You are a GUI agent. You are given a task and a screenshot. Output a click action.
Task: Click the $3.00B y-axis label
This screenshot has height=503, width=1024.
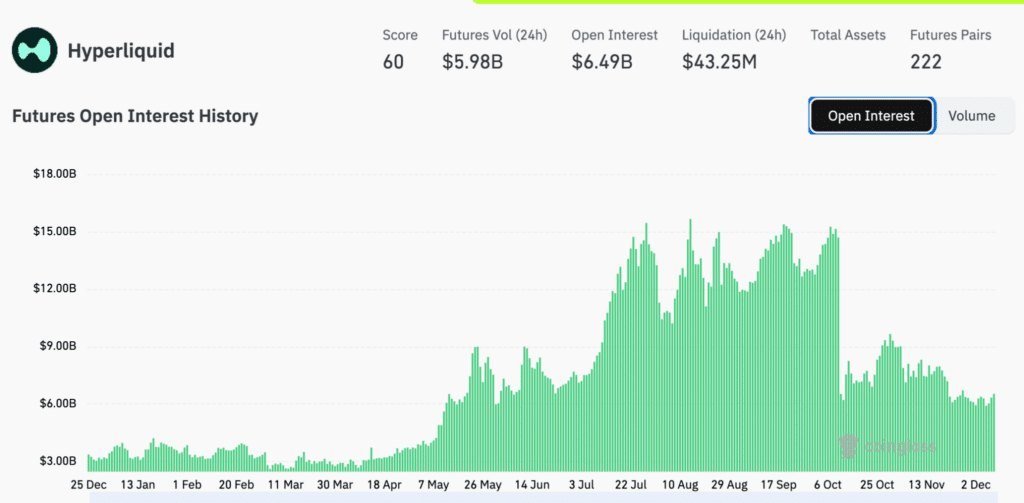point(57,461)
